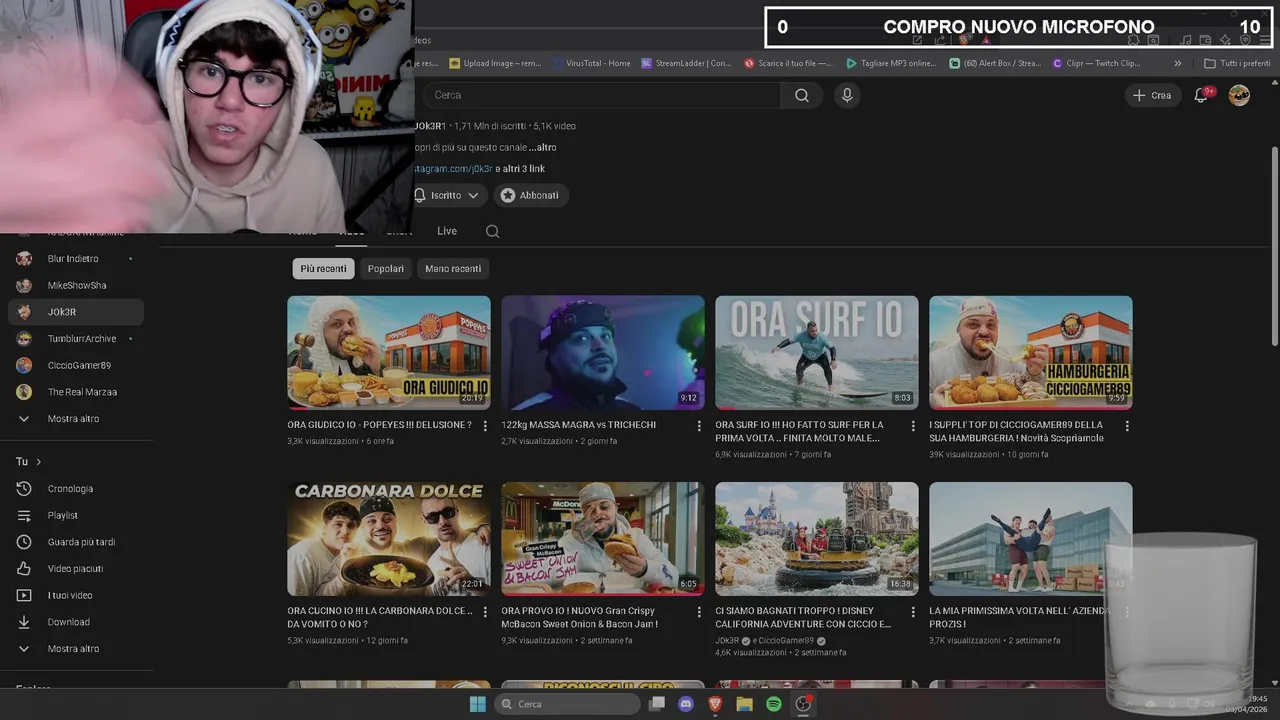Viewport: 1280px width, 720px height.
Task: Click the Crea button
Action: [1152, 95]
